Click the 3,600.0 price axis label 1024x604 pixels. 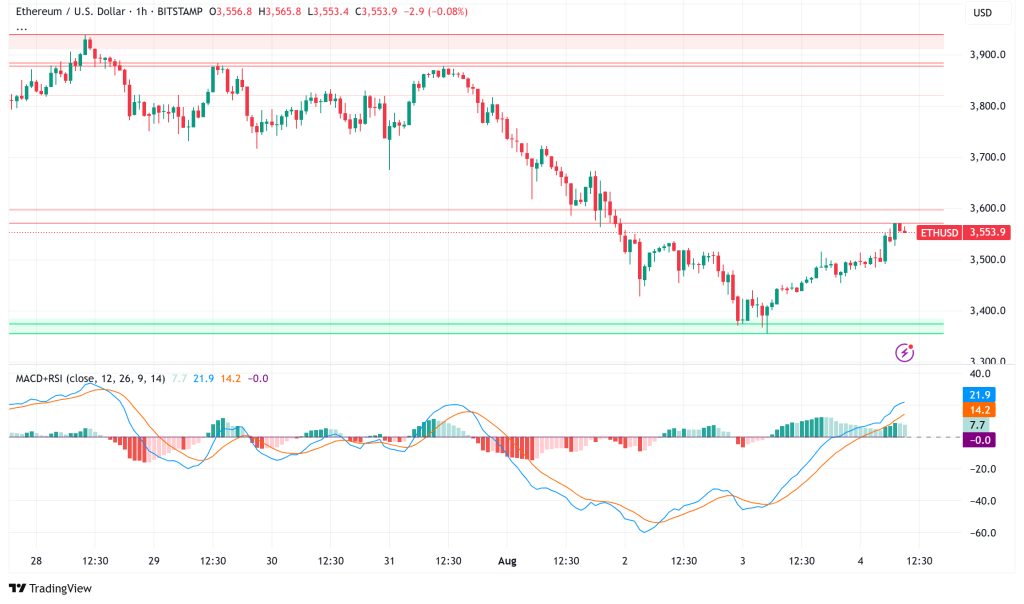(x=987, y=208)
